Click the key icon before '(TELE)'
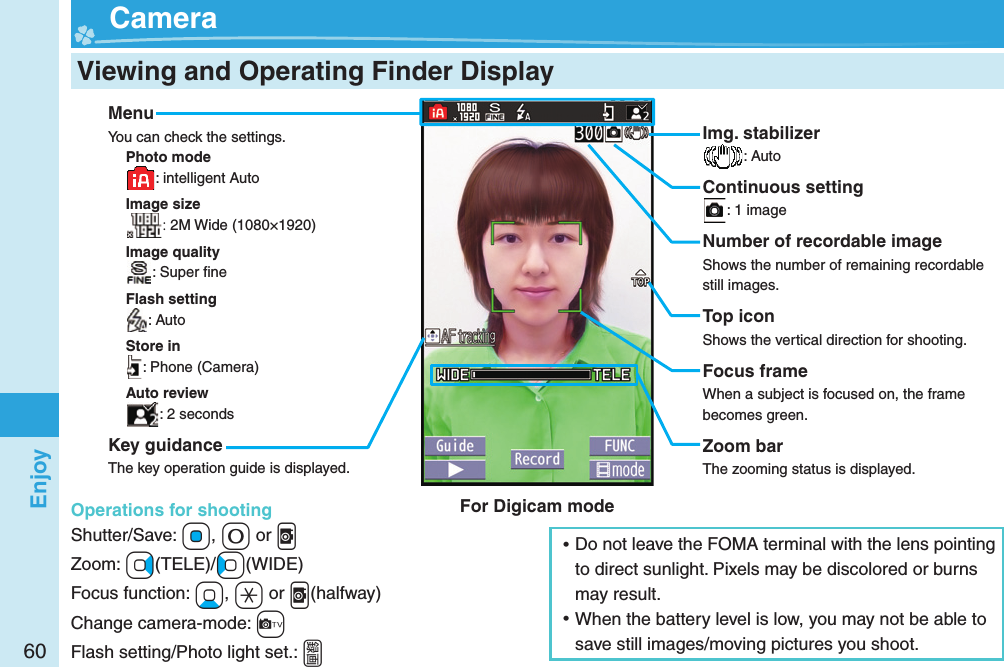 [140, 565]
